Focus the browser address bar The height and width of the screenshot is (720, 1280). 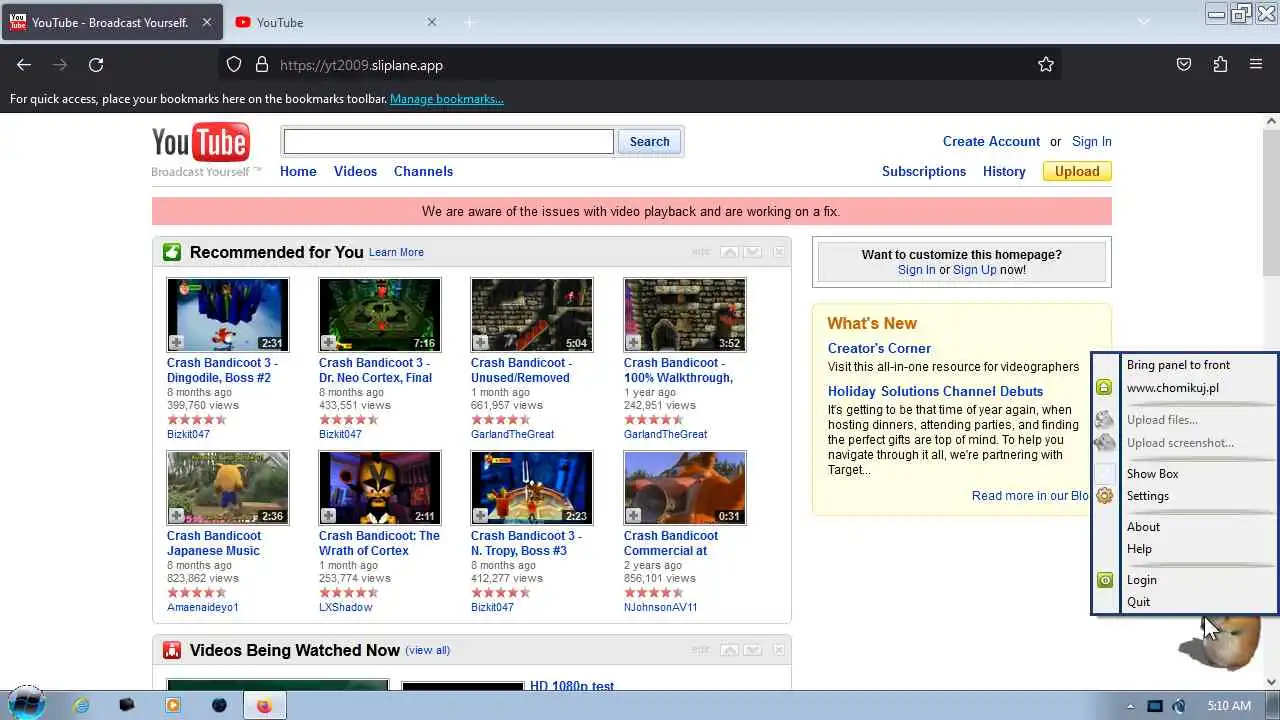[640, 65]
